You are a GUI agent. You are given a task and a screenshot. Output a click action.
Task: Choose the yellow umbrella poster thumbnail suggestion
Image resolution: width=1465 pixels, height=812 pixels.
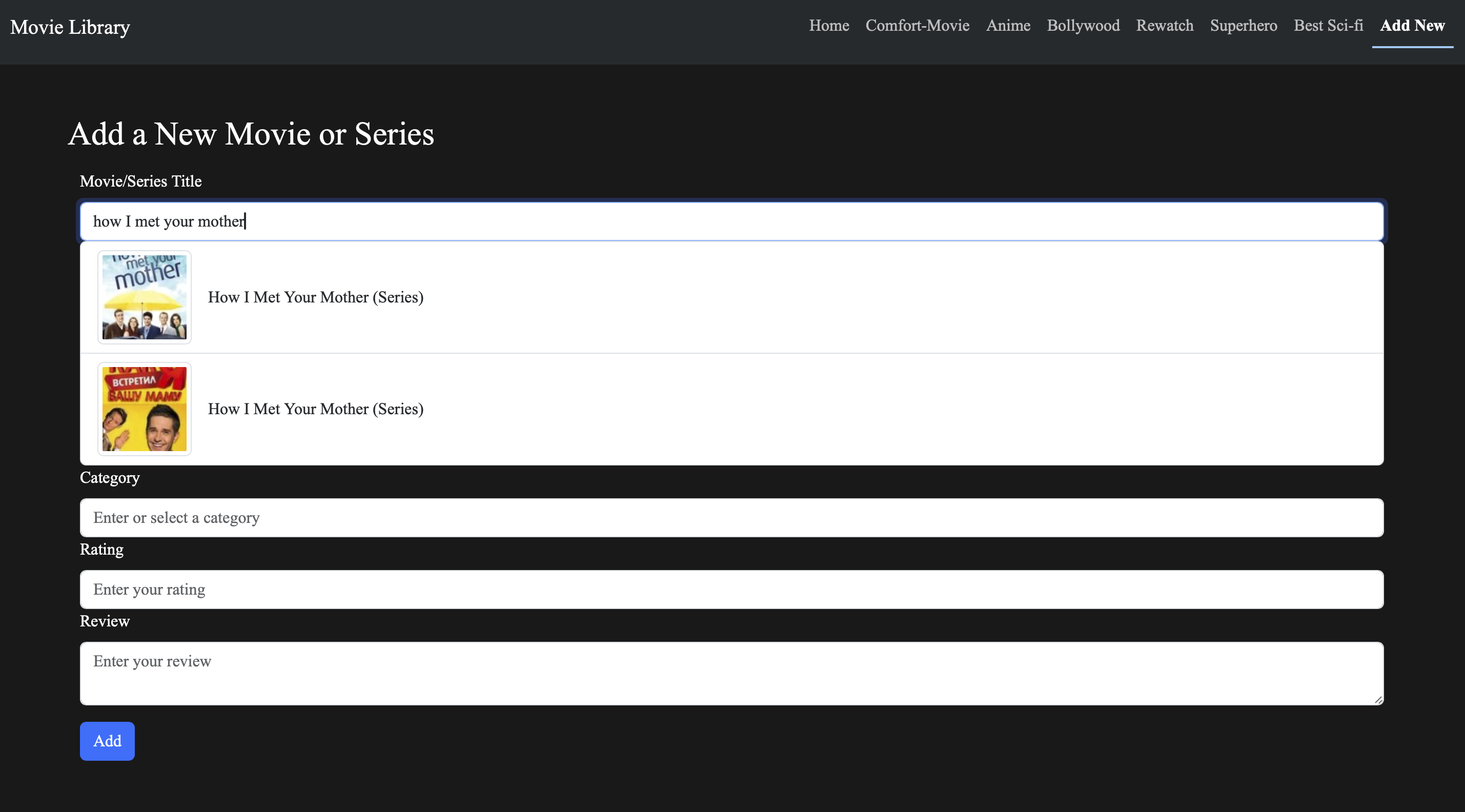pos(145,297)
